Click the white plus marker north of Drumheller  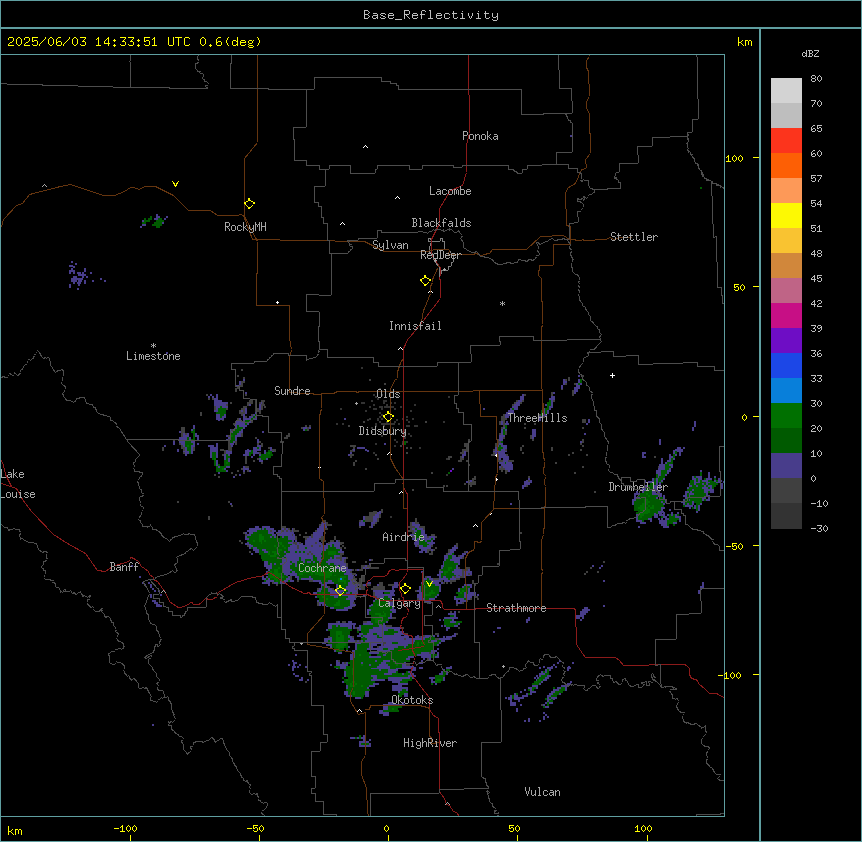(x=612, y=375)
